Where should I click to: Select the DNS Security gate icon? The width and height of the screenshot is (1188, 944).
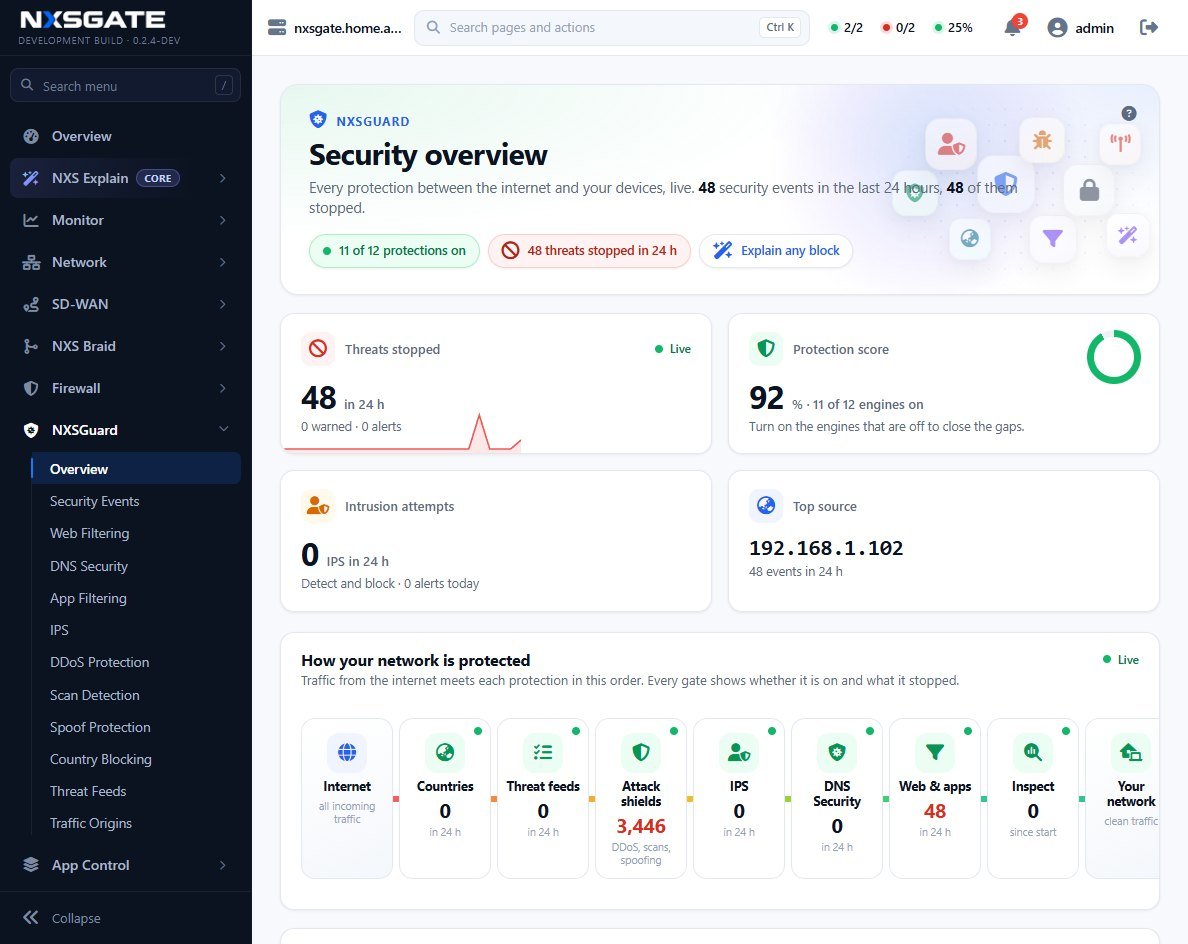pyautogui.click(x=836, y=752)
